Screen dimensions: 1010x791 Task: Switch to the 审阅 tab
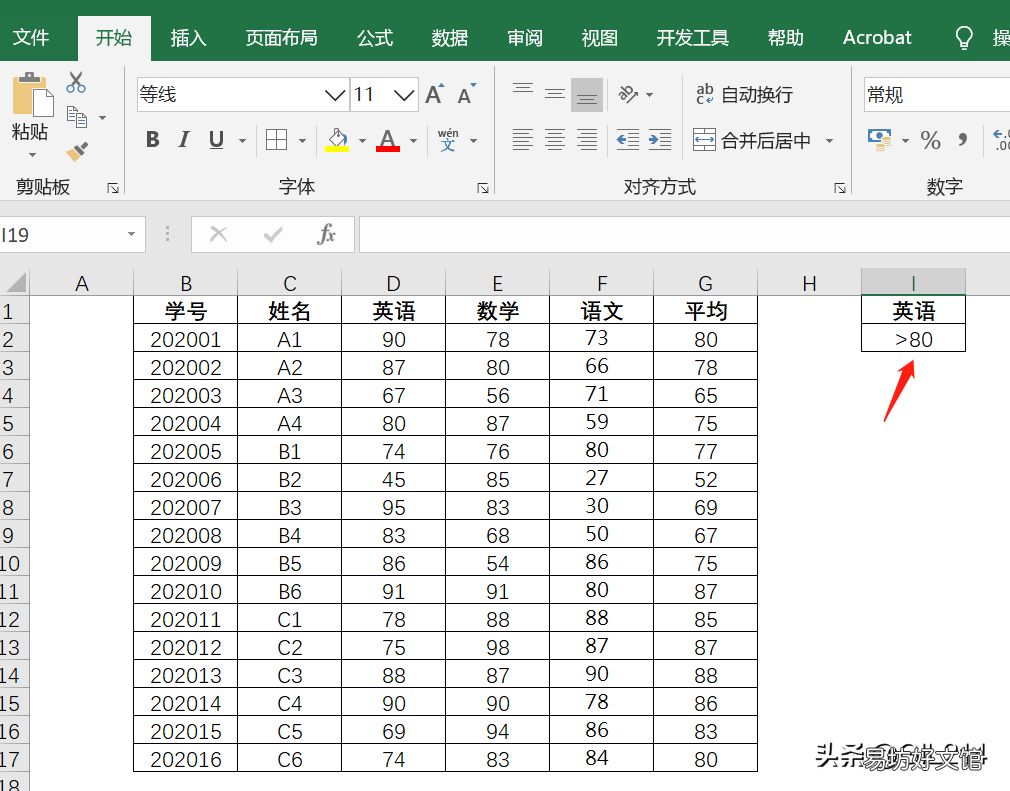coord(525,38)
